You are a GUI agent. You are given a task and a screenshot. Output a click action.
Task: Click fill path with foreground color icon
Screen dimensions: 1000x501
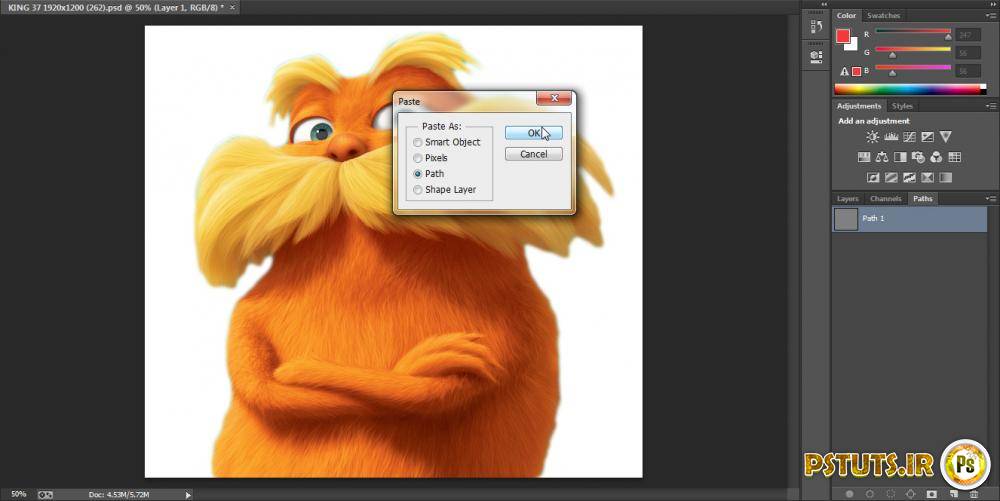849,494
